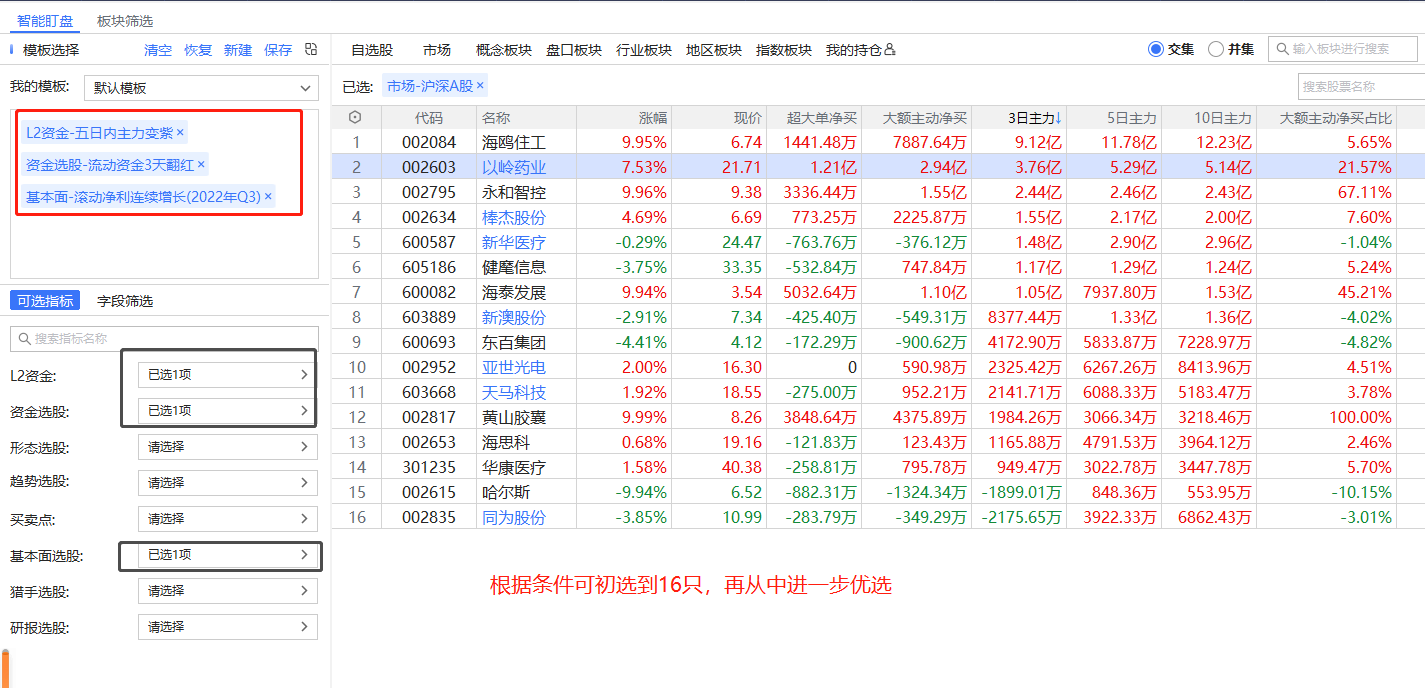Select the 交集 radio option
The width and height of the screenshot is (1425, 688).
pos(1156,49)
